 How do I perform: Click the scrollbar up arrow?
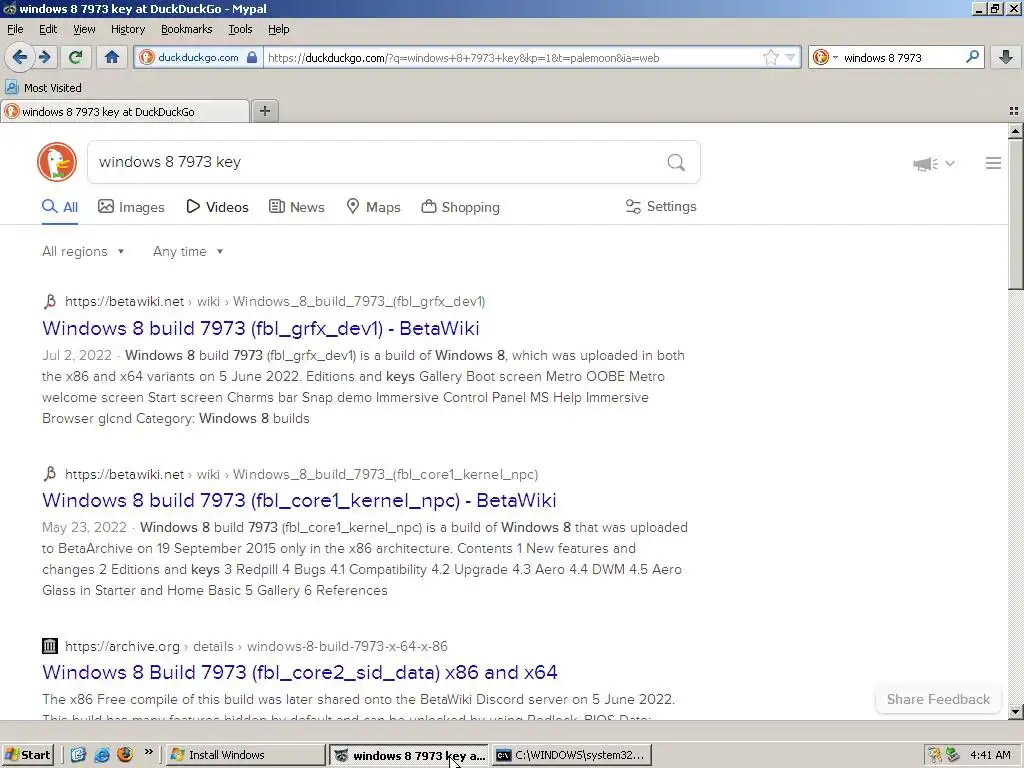tap(1015, 131)
